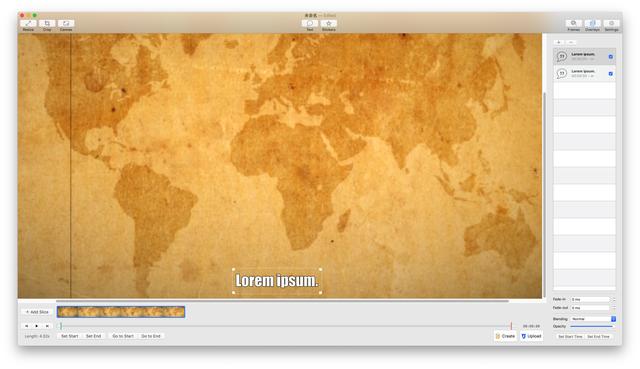Remove the selected overlay with the minus button
Screen dimensions: 640x369
[571, 42]
